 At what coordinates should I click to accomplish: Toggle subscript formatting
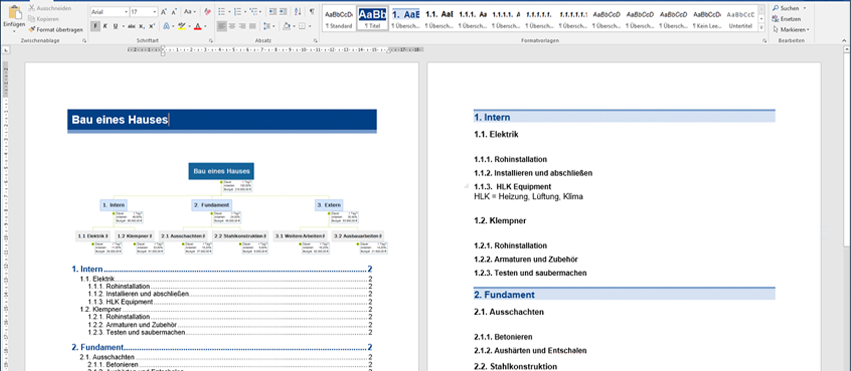click(x=142, y=26)
